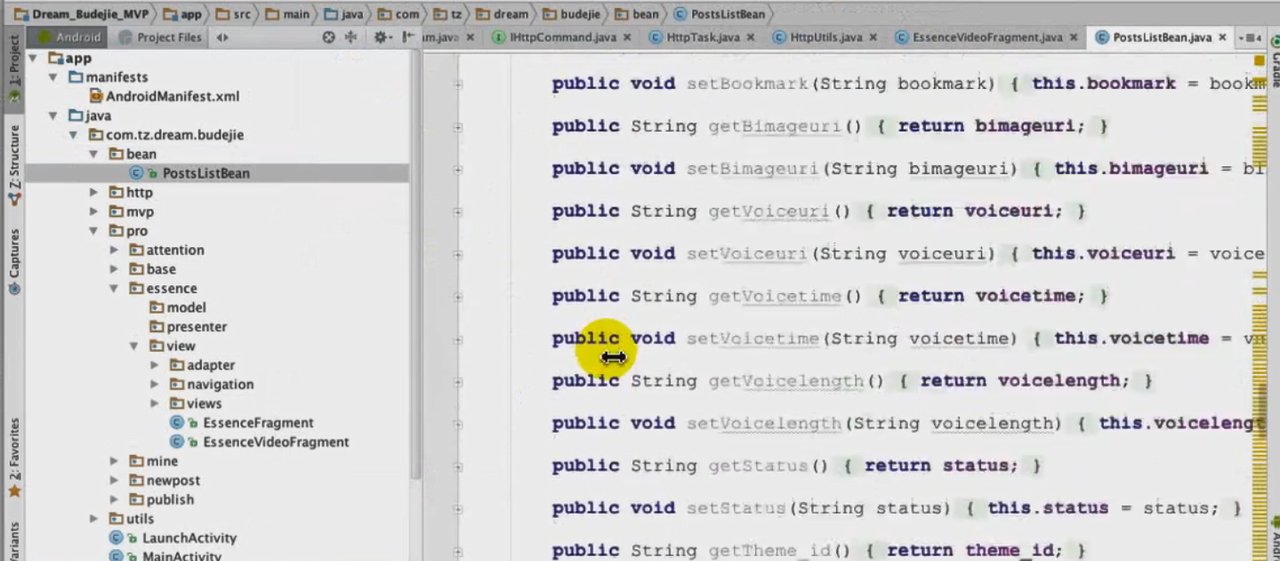
Task: Select the model package
Action: tap(177, 308)
